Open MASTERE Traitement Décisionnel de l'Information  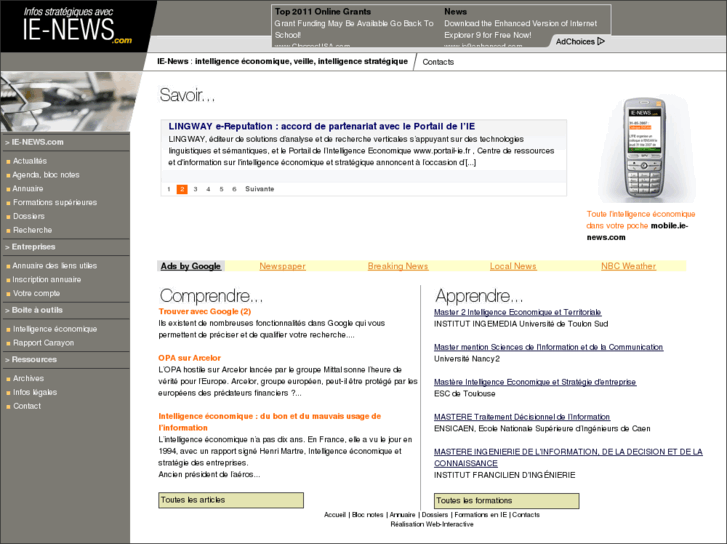(522, 417)
